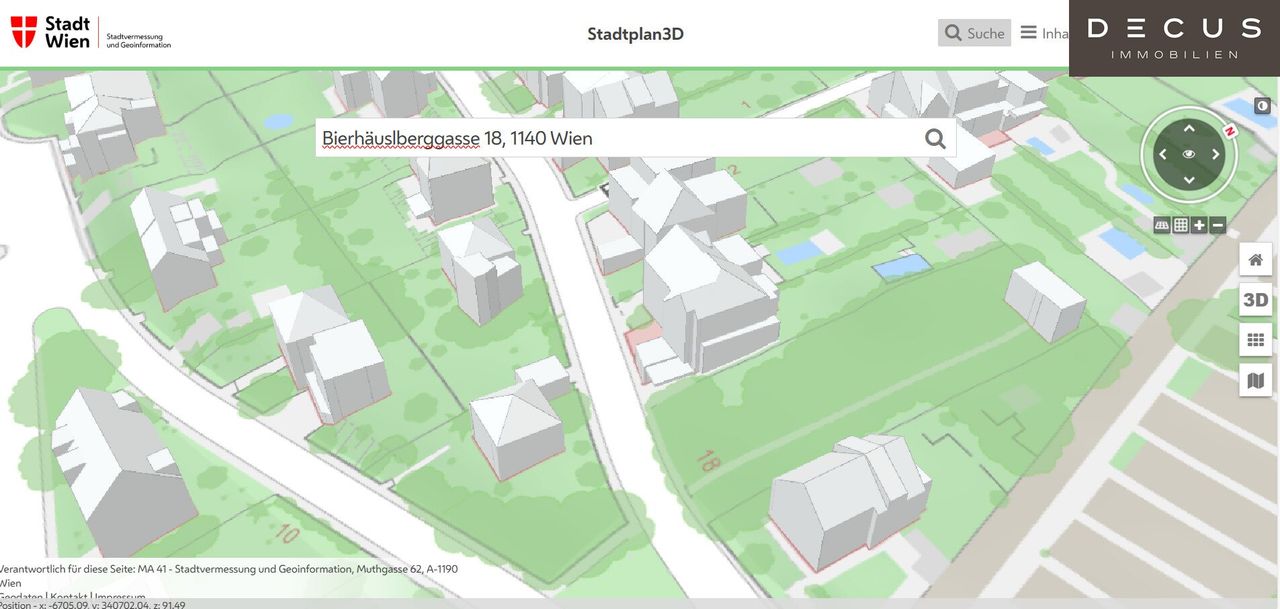Image resolution: width=1280 pixels, height=609 pixels.
Task: Click the Stadt Wien logo
Action: point(52,32)
